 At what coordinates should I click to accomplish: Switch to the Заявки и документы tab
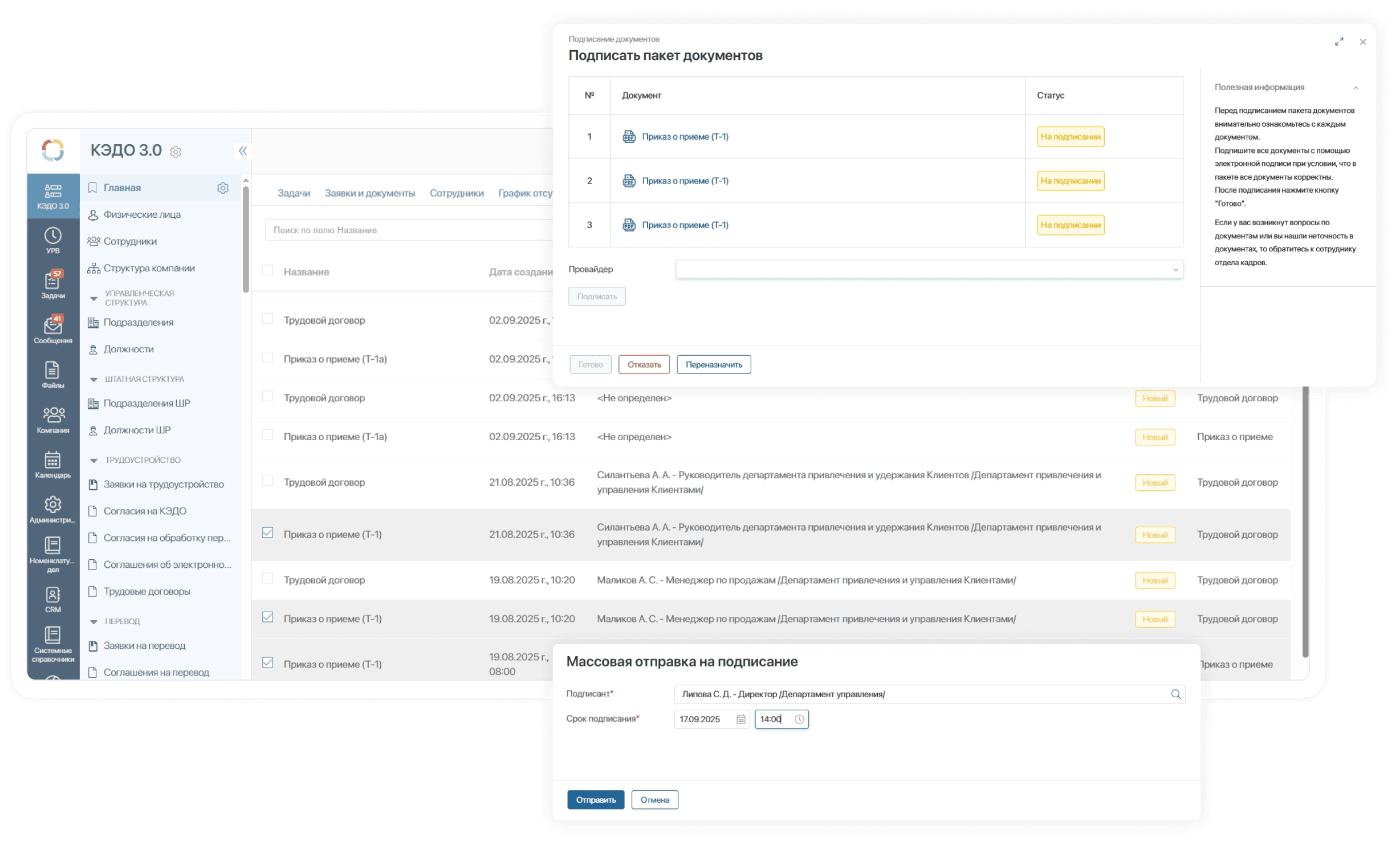pos(369,193)
